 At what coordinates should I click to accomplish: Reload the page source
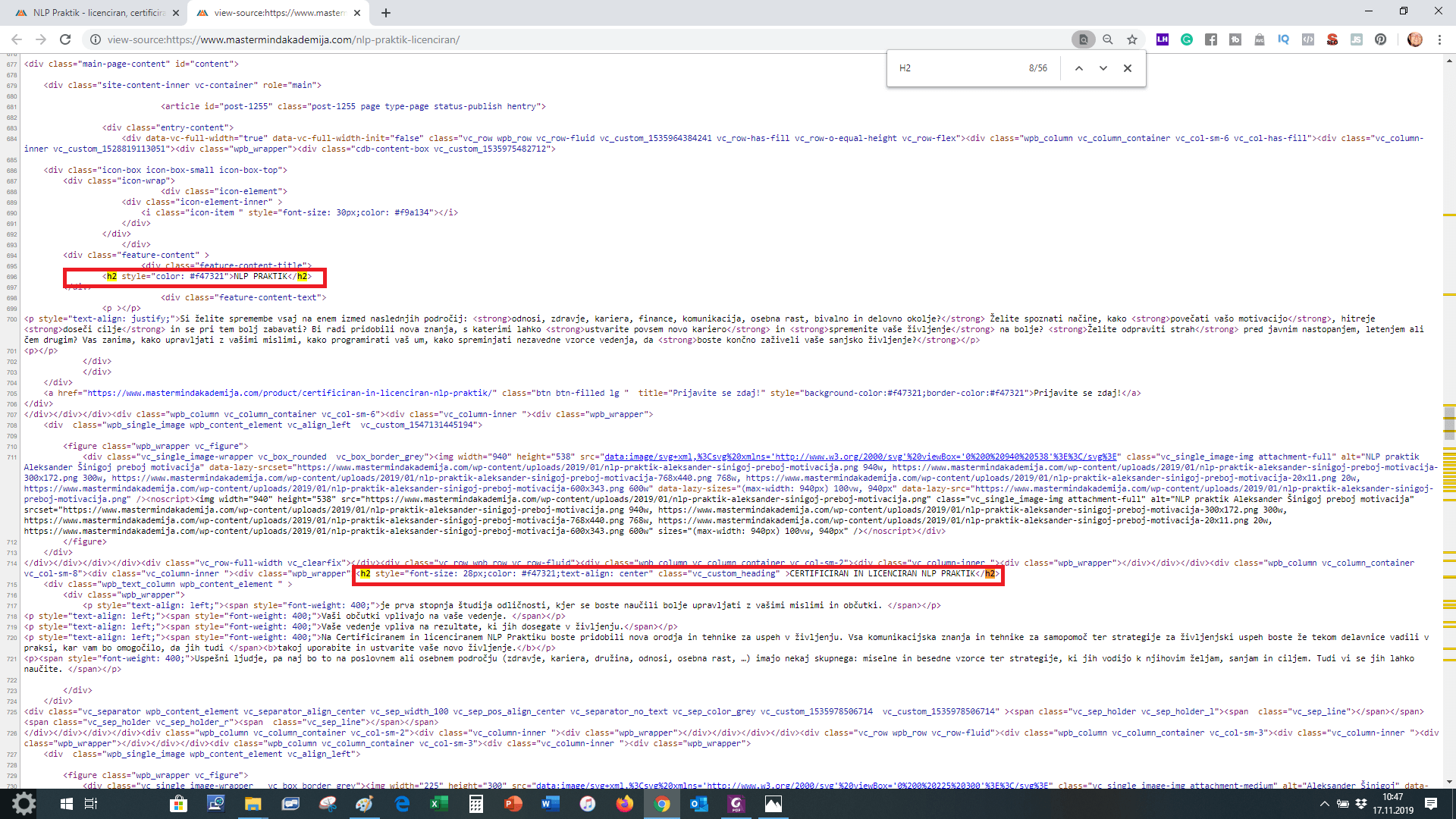(65, 39)
